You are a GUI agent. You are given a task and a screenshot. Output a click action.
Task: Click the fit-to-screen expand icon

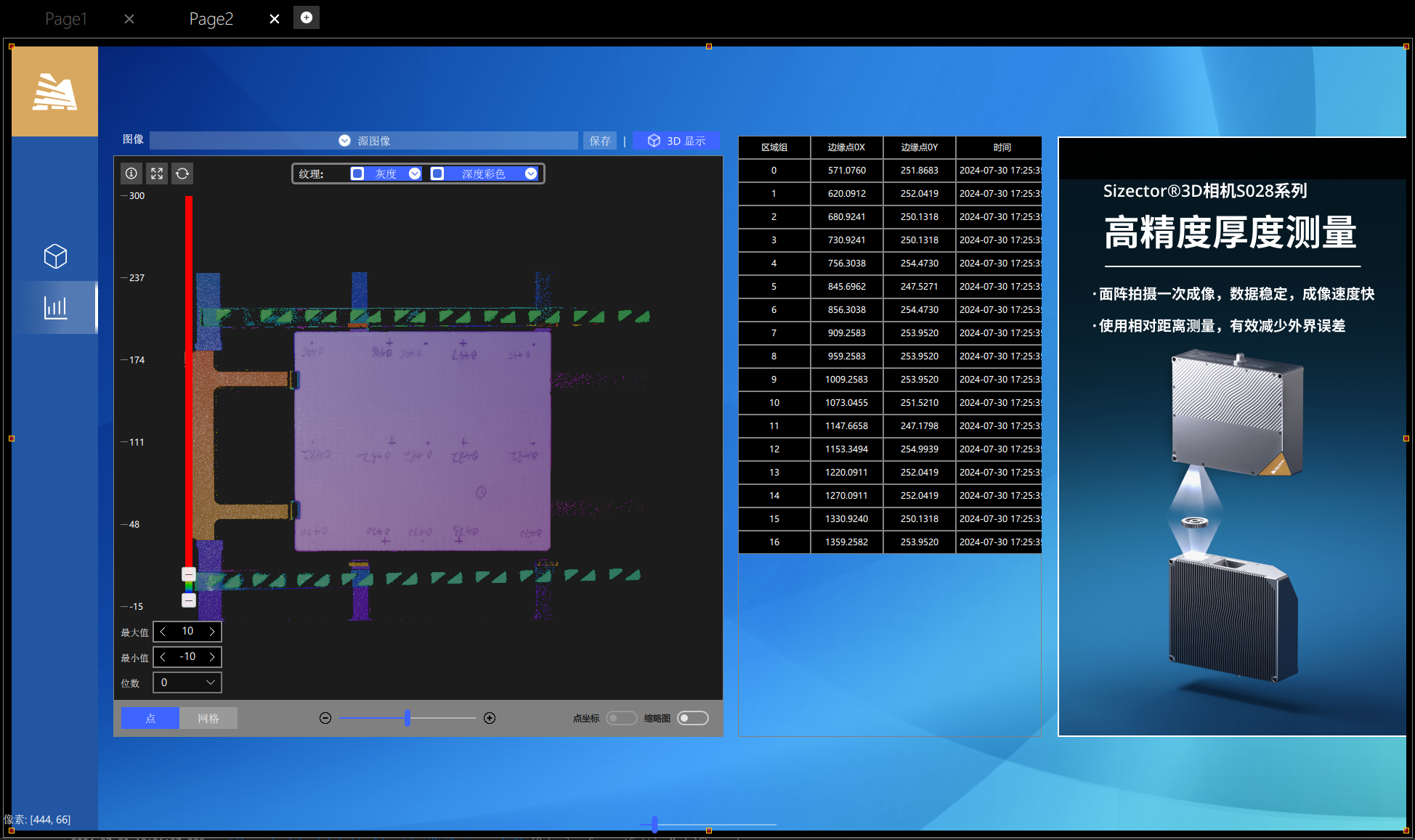click(x=157, y=174)
